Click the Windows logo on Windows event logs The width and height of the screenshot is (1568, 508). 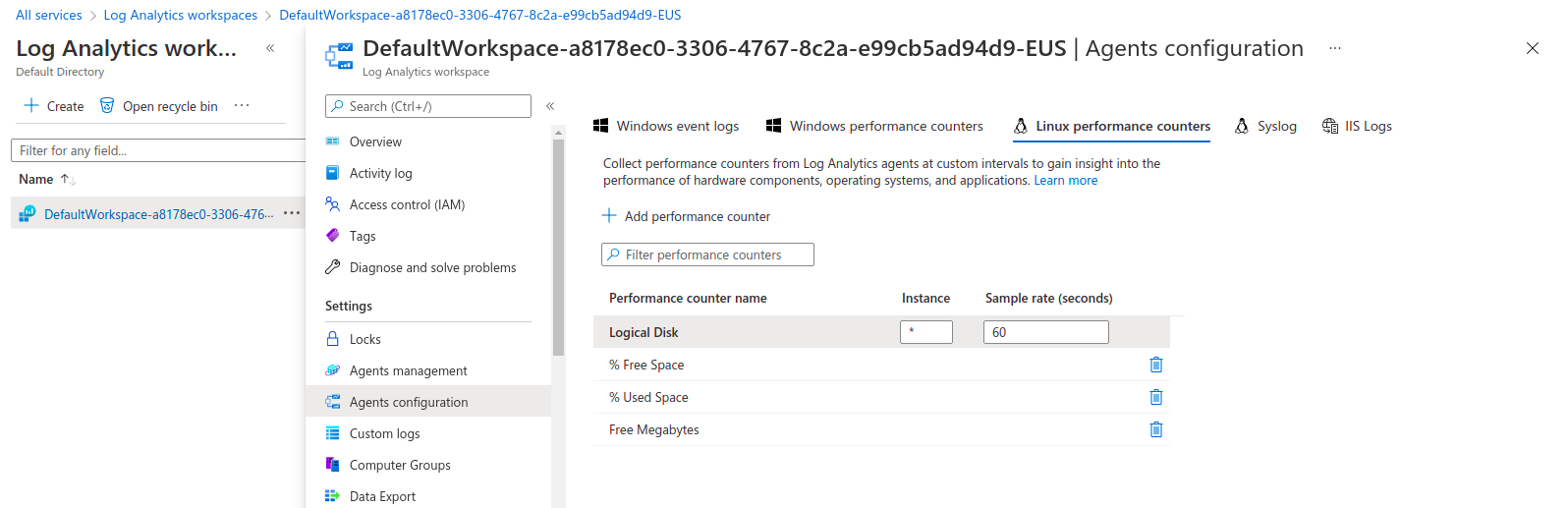coord(601,126)
